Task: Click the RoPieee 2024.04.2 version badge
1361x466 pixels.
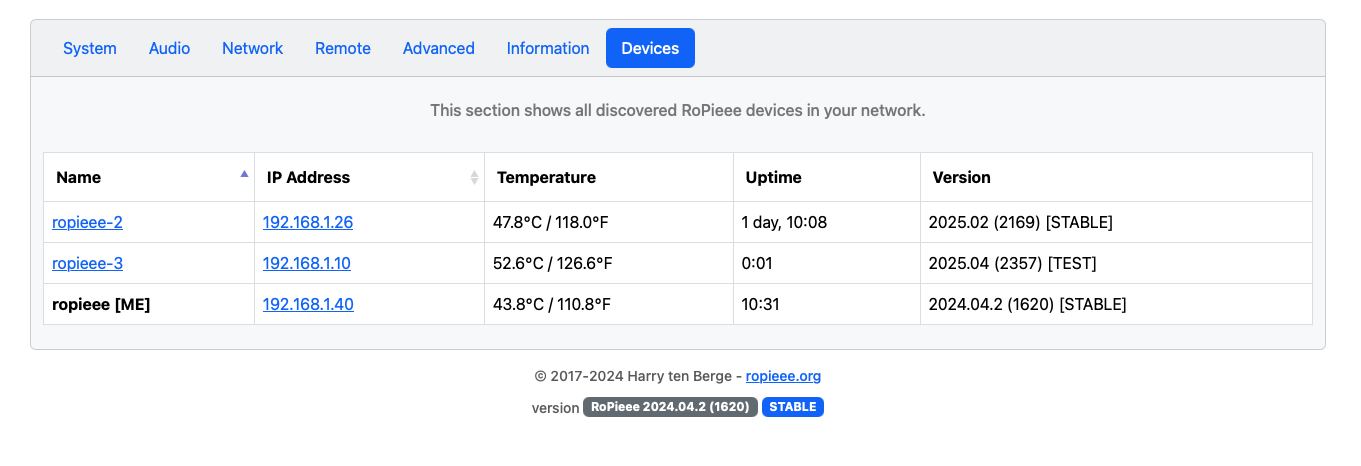Action: [x=670, y=407]
